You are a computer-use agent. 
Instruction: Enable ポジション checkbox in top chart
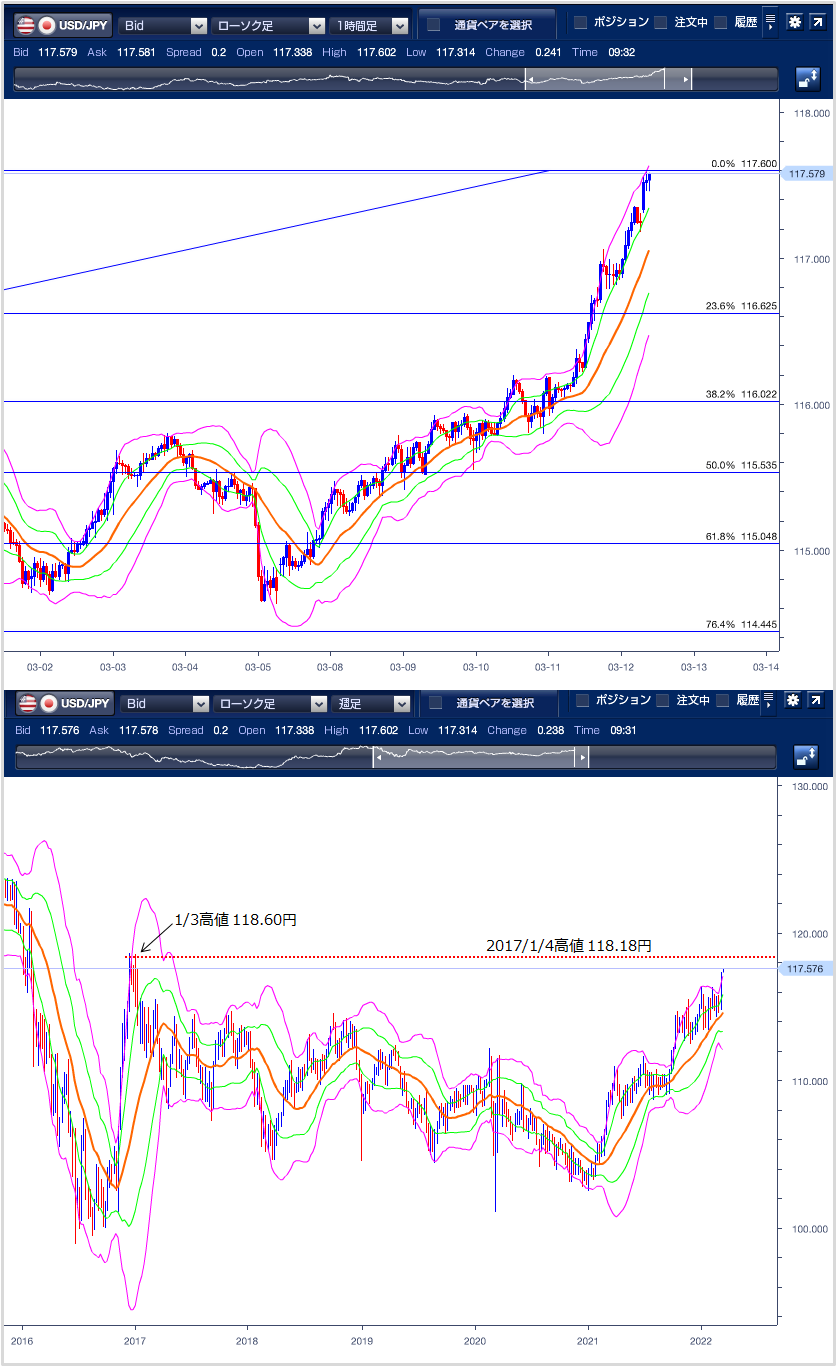[581, 23]
